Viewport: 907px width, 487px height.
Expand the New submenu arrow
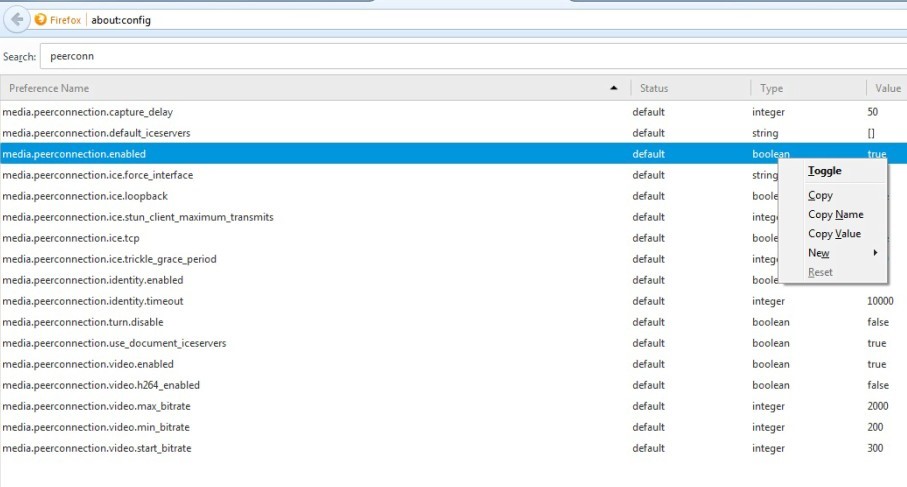[x=875, y=253]
